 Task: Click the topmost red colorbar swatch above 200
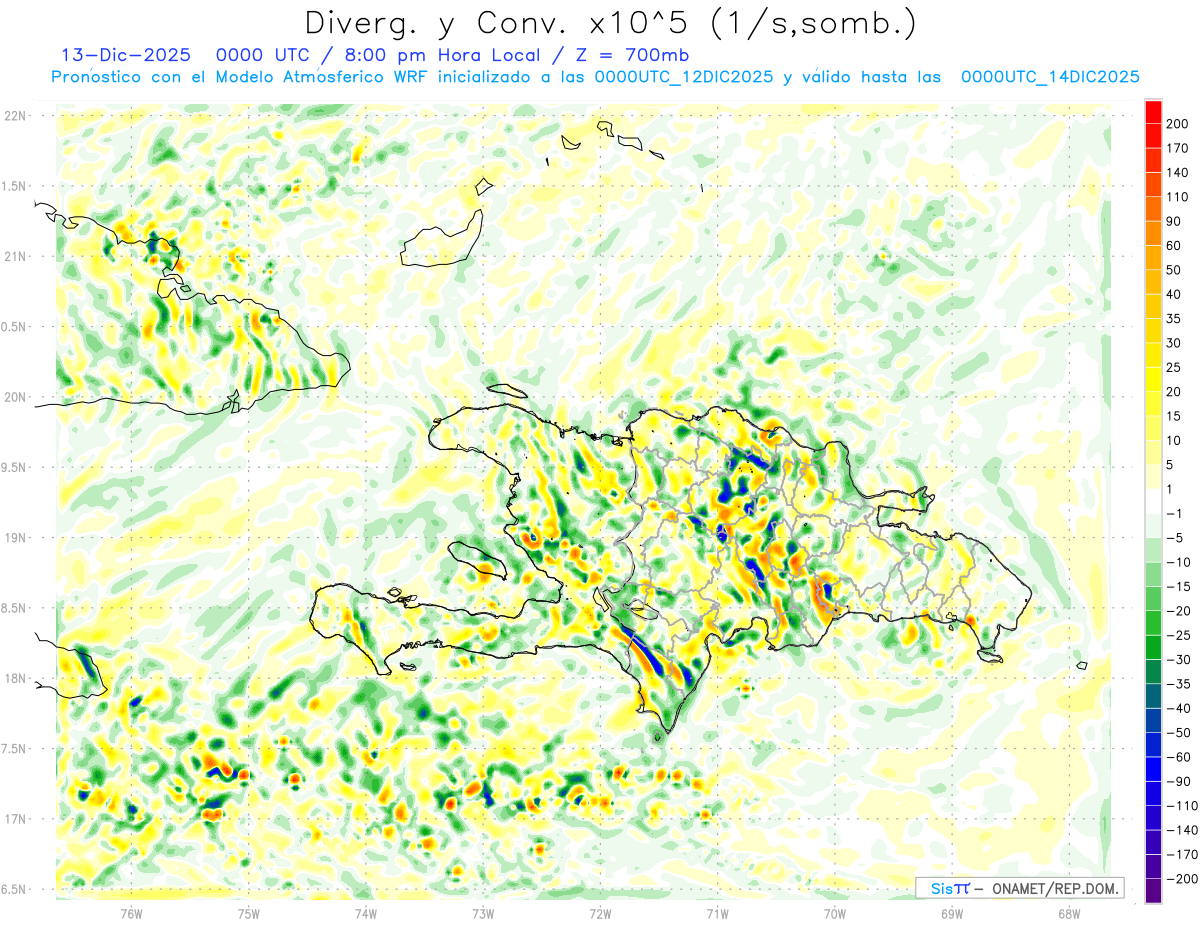point(1153,112)
